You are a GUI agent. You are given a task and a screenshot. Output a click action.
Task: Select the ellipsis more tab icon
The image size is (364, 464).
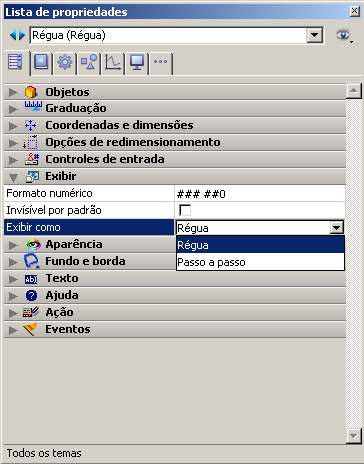click(161, 62)
